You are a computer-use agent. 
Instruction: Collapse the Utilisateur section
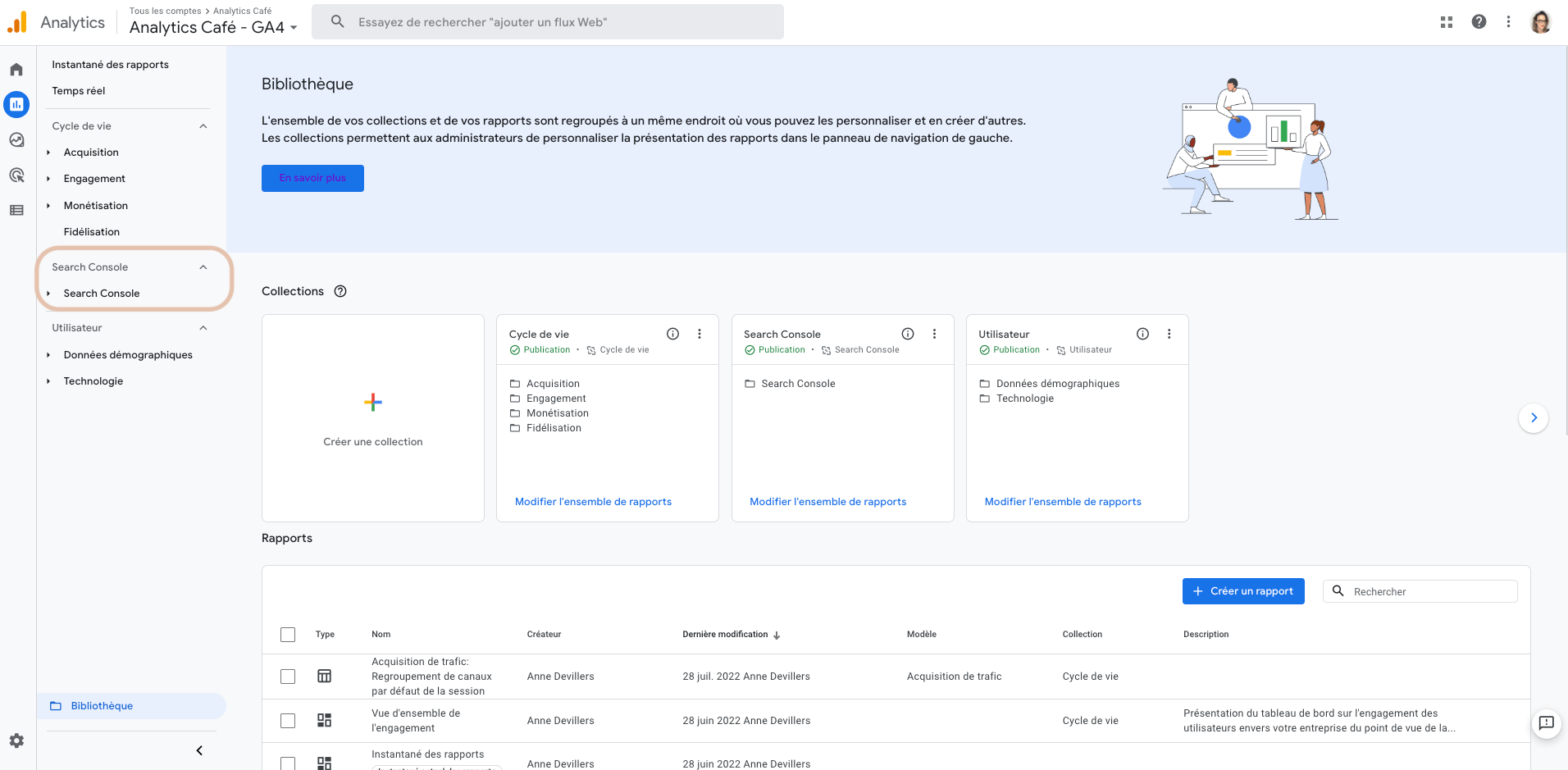pyautogui.click(x=203, y=328)
